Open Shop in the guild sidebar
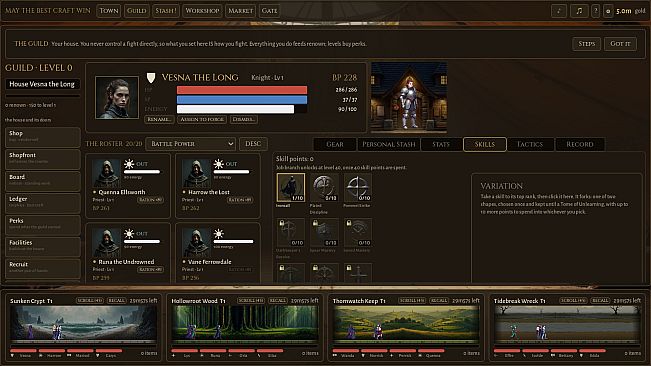The image size is (651, 366). [43, 137]
